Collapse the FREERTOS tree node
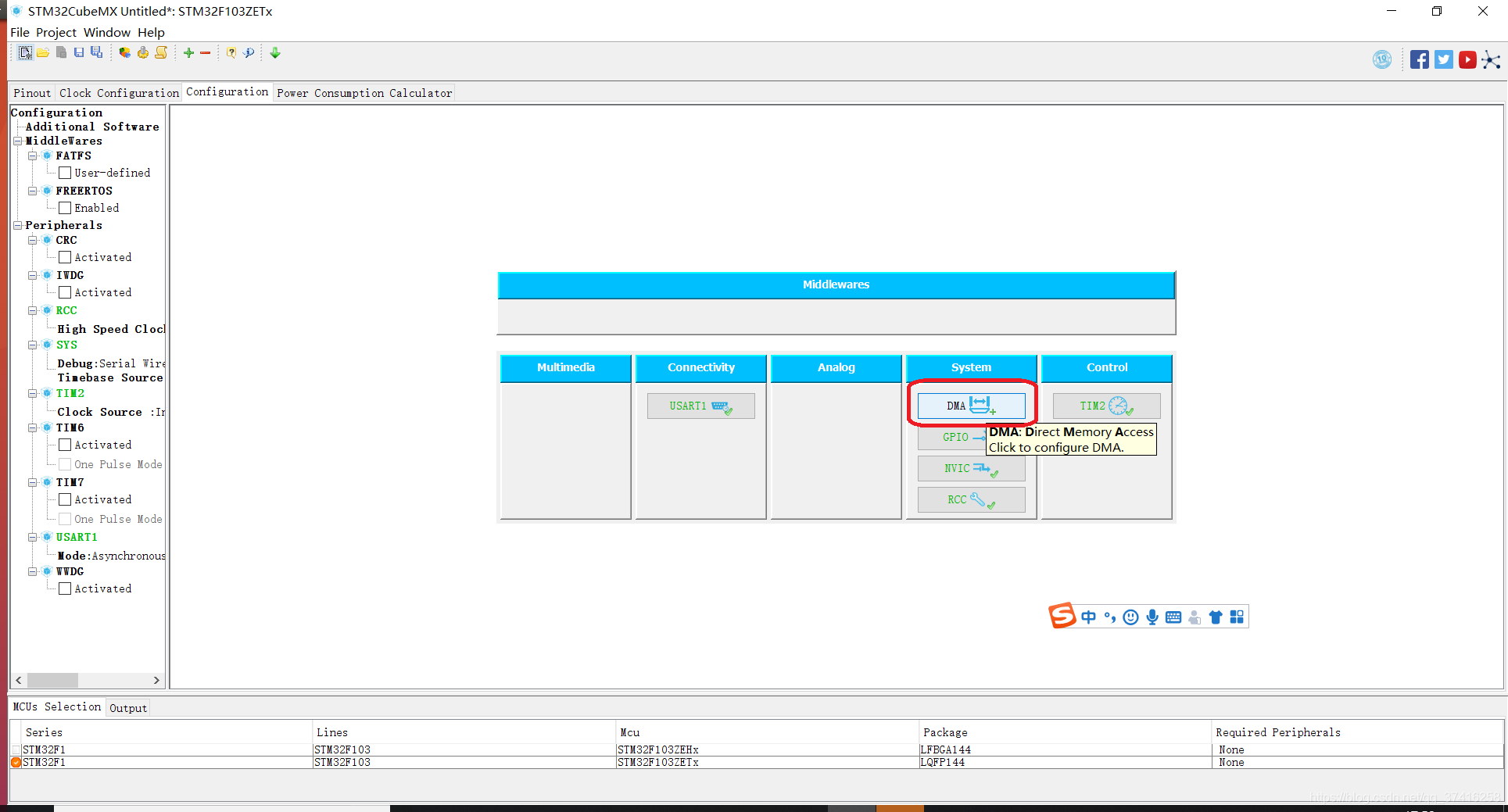This screenshot has height=812, width=1508. tap(33, 191)
